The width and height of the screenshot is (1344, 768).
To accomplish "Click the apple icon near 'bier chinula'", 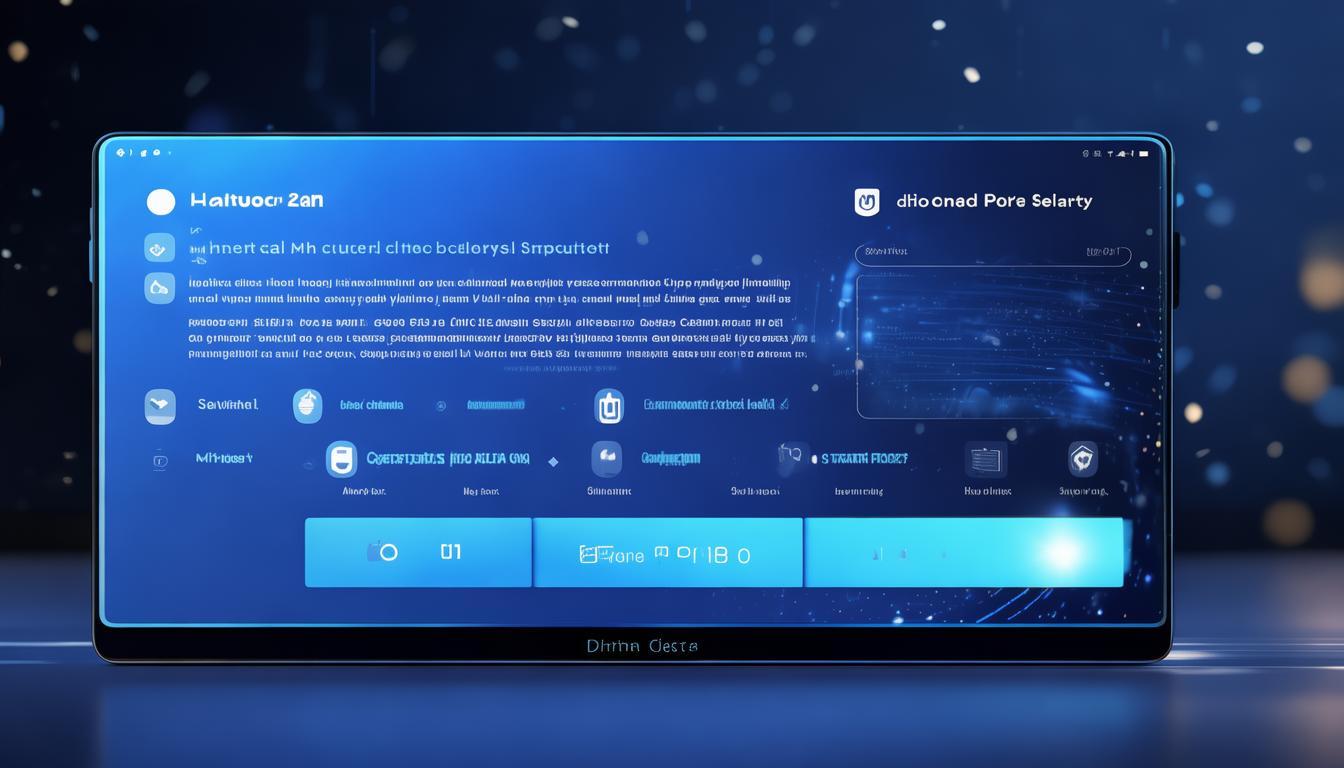I will coord(306,404).
